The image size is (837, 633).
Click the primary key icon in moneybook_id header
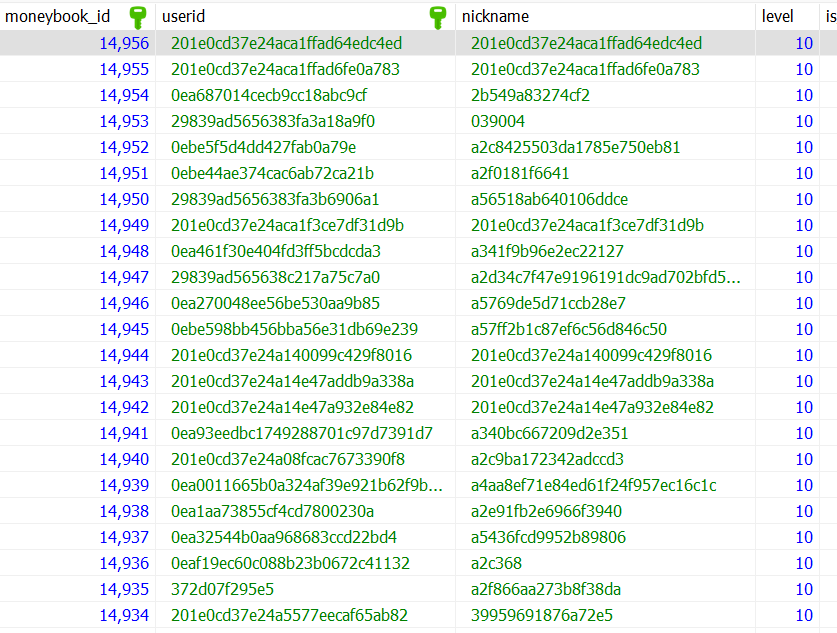[138, 16]
